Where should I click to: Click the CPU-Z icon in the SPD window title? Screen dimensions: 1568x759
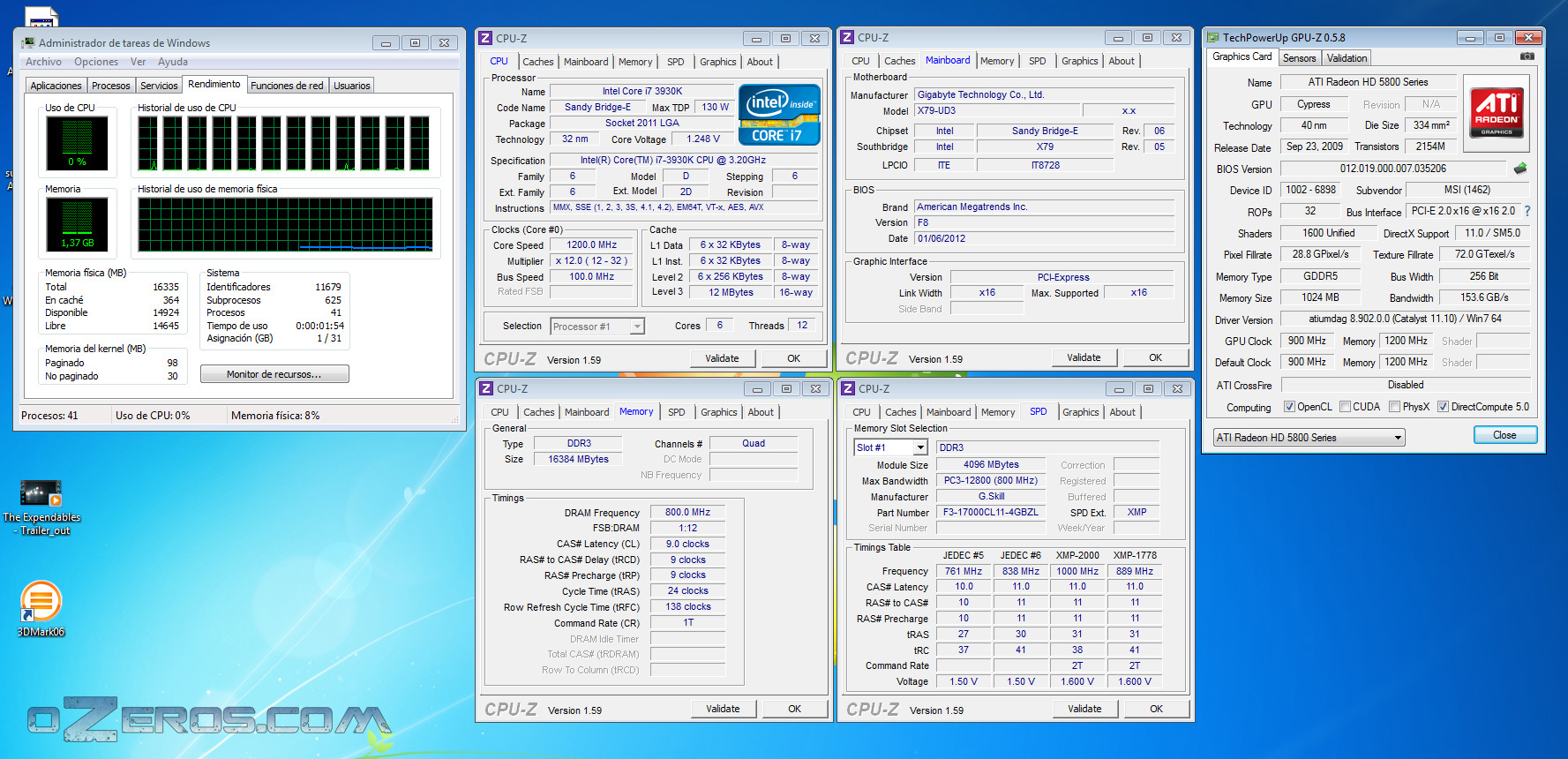pos(848,388)
